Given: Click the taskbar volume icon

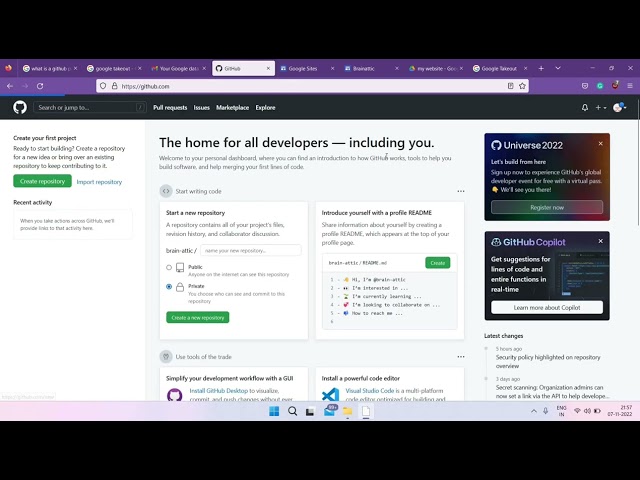Looking at the screenshot, I should click(x=587, y=411).
